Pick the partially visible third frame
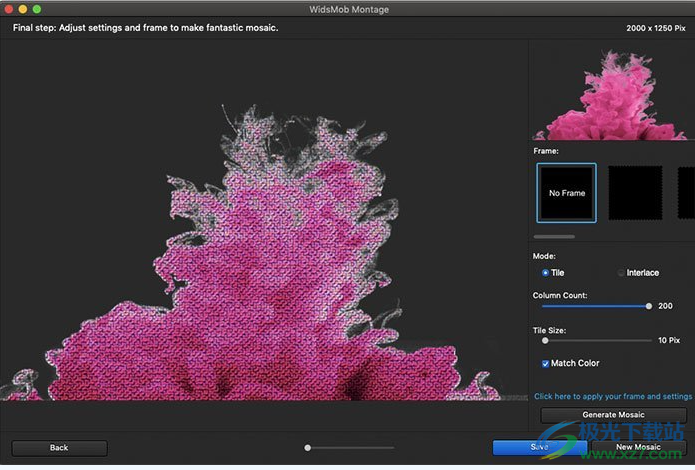 [x=686, y=193]
